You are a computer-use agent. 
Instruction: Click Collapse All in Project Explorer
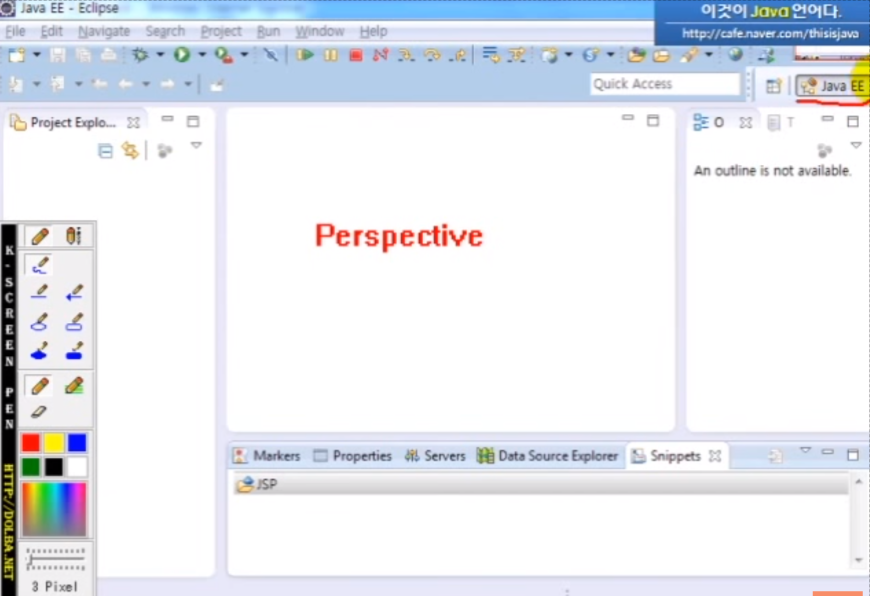coord(105,150)
